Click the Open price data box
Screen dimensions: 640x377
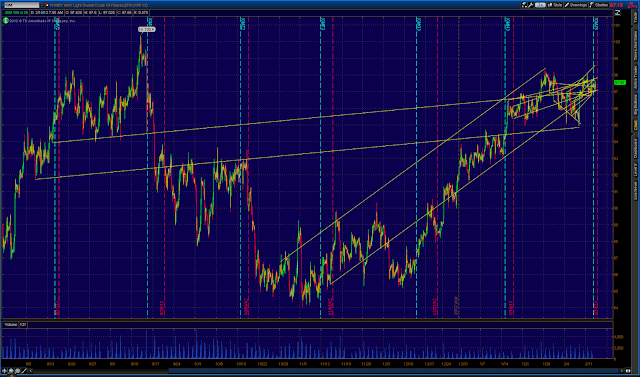pos(74,13)
